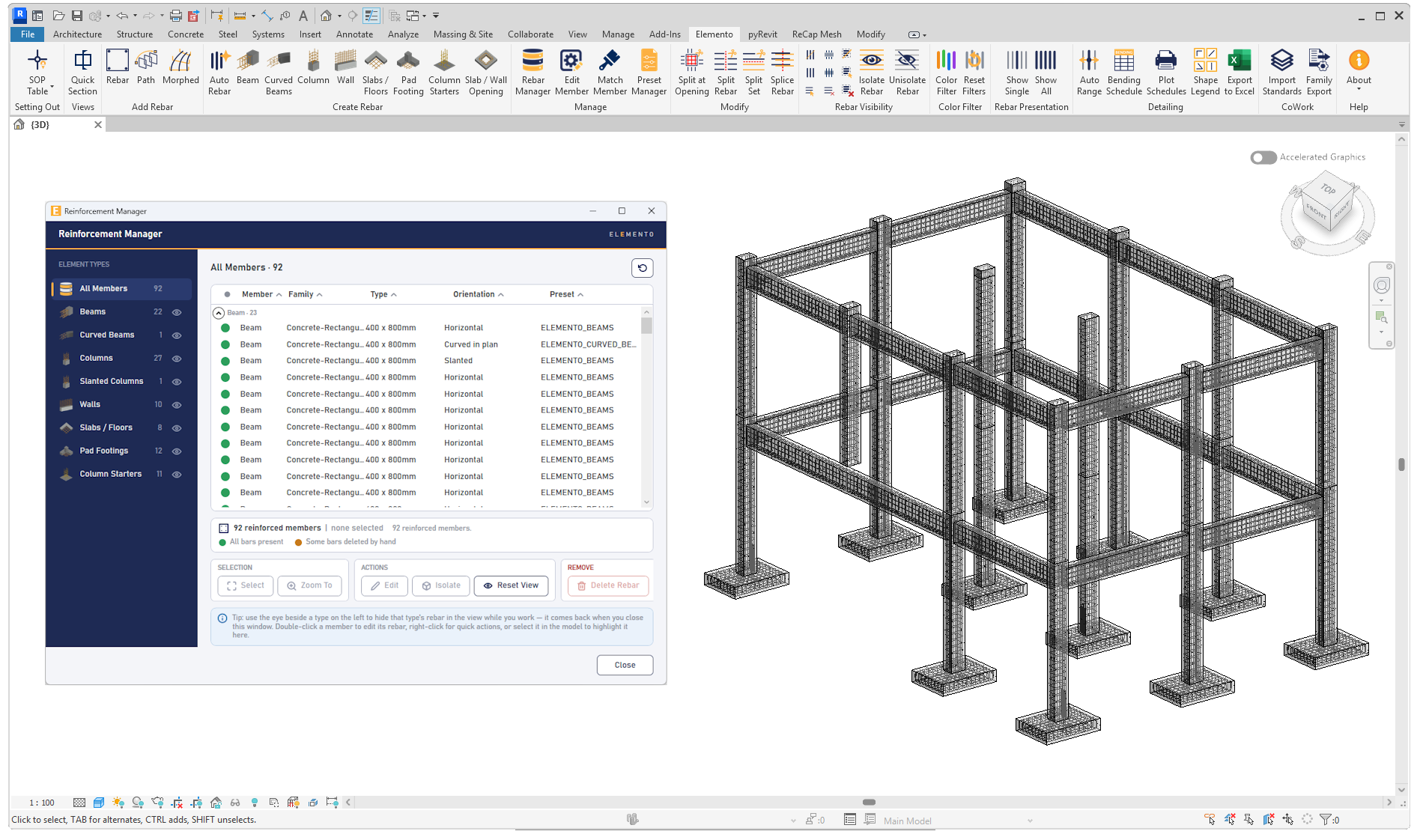Click the member list vertical scrollbar
The height and width of the screenshot is (840, 1417).
click(646, 326)
